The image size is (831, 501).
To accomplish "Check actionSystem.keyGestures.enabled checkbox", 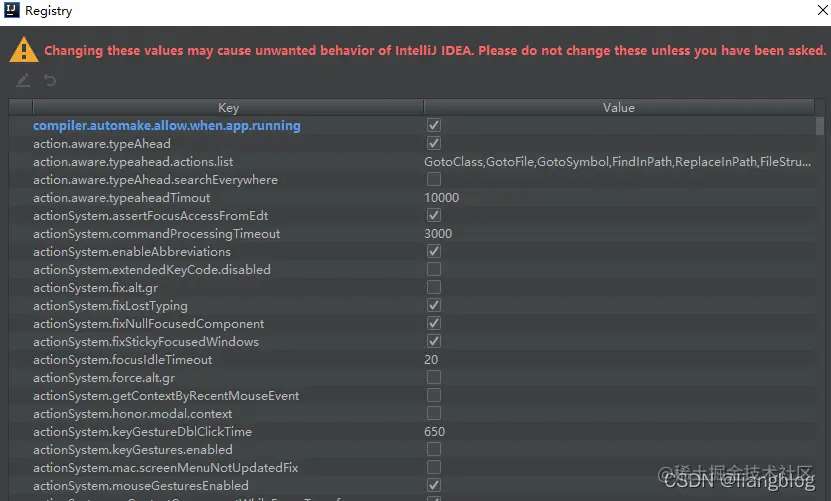I will click(434, 450).
